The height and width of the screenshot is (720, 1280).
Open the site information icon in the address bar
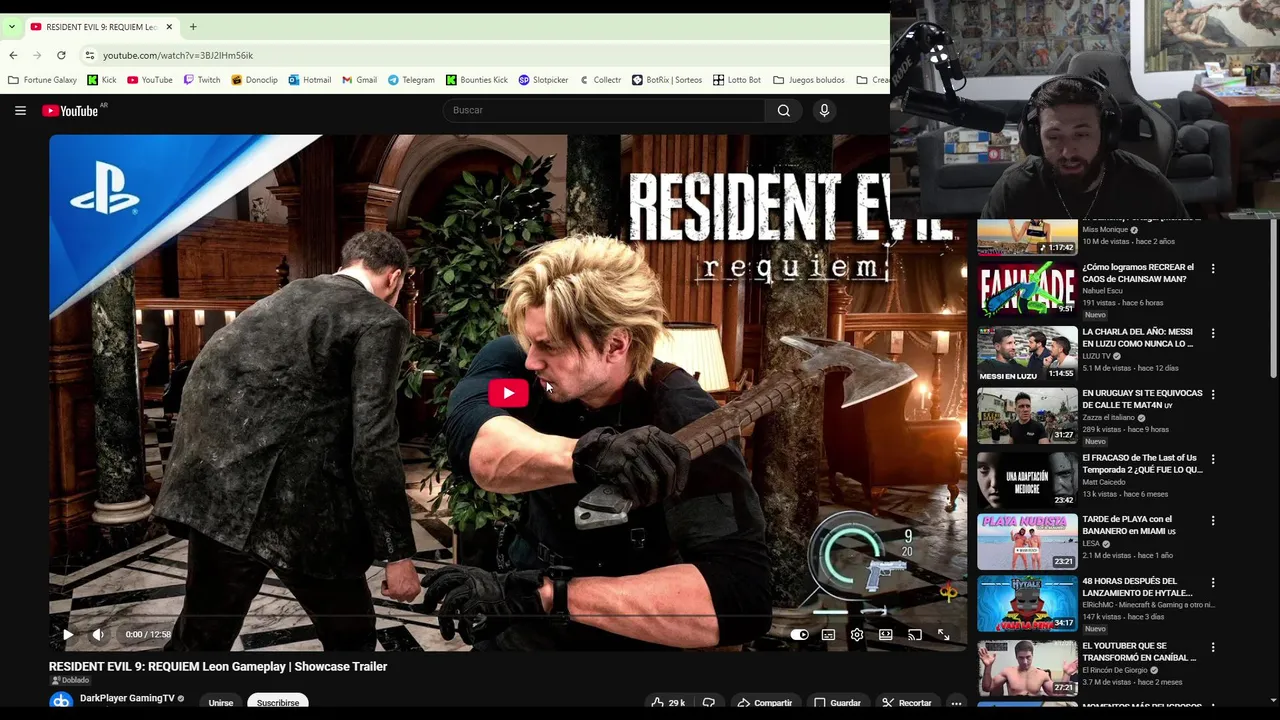[x=89, y=55]
